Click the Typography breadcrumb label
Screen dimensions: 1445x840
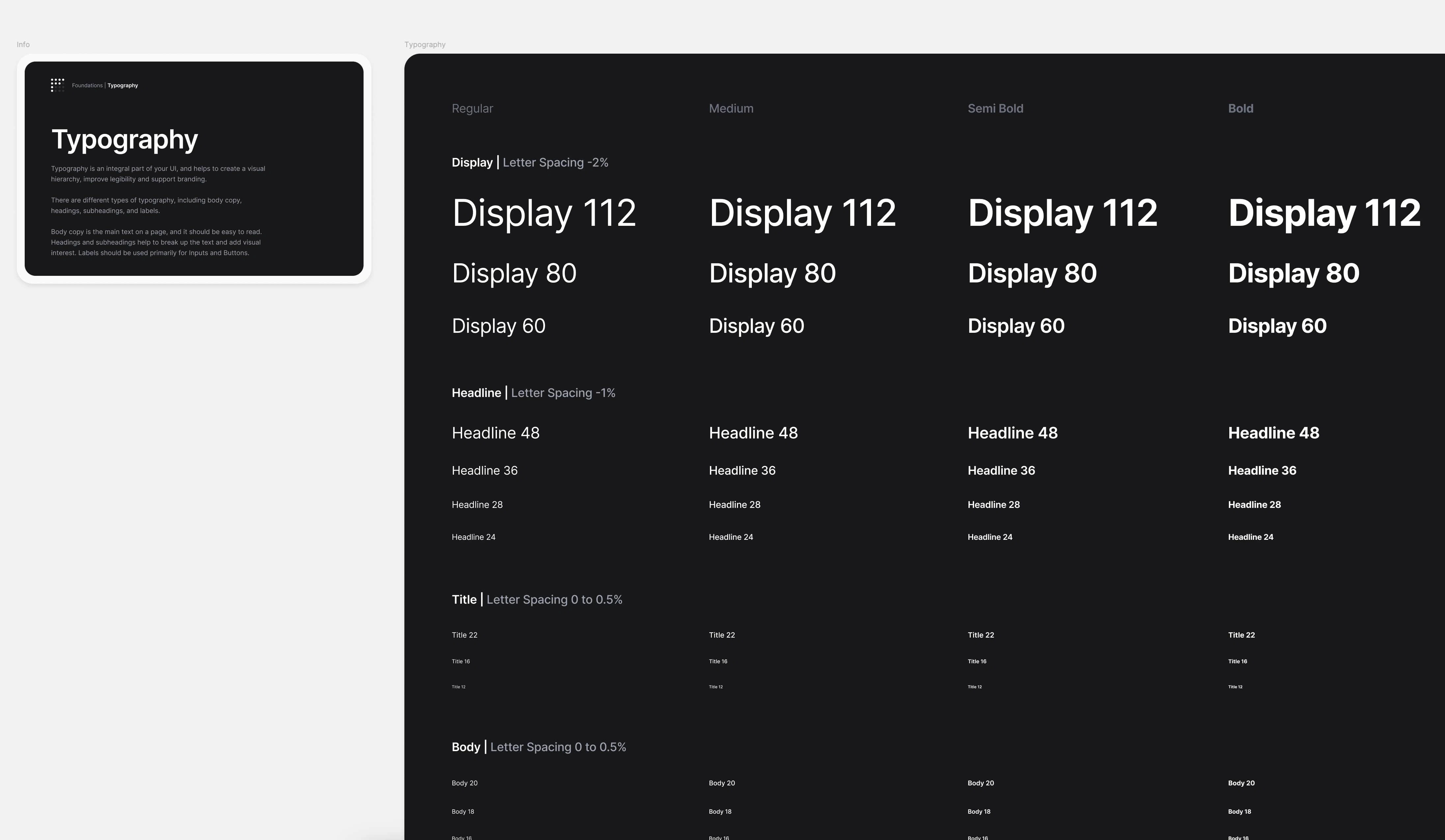coord(123,85)
